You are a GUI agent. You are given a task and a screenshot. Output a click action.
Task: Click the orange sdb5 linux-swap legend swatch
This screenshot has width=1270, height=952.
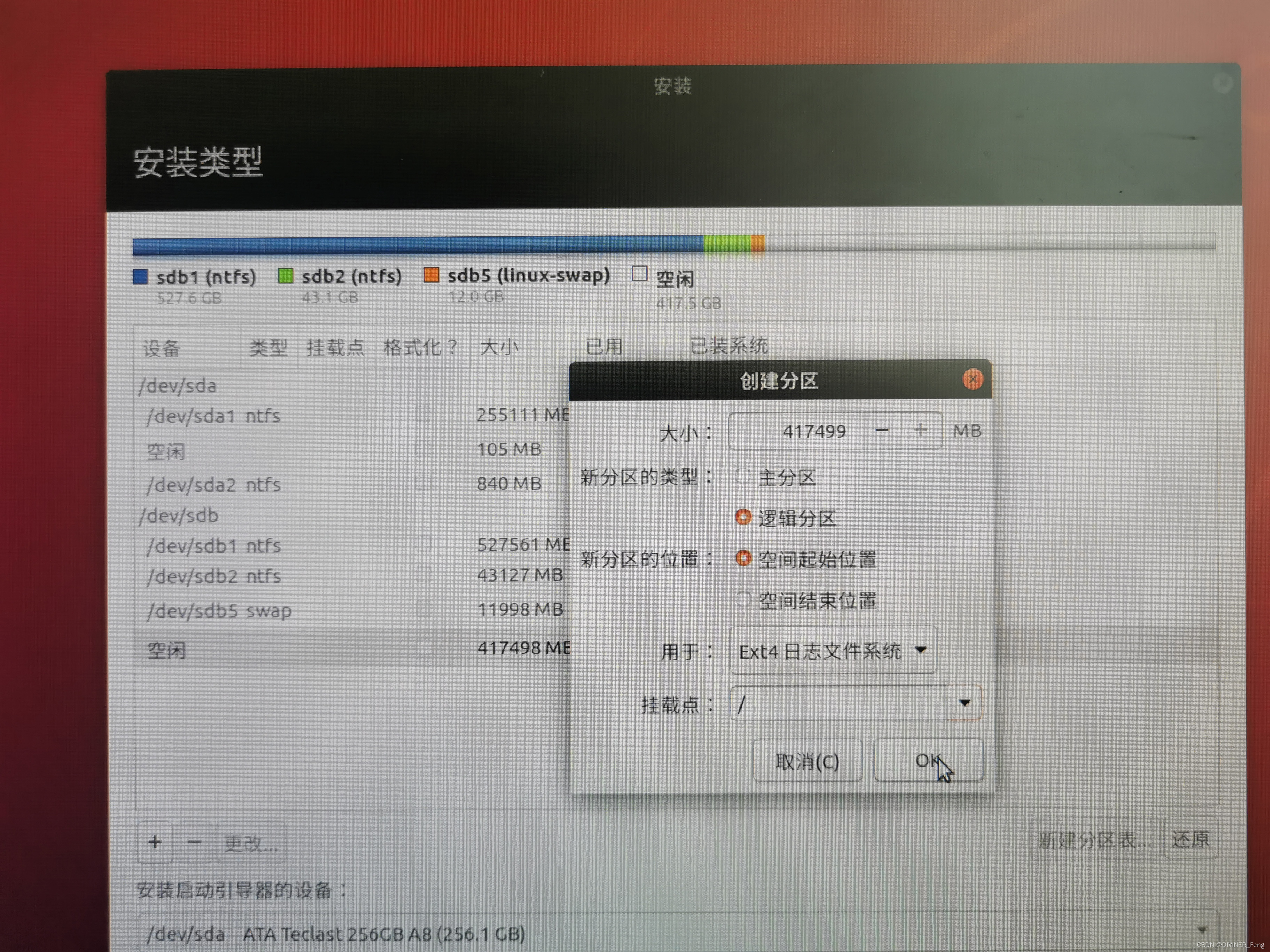[x=431, y=275]
